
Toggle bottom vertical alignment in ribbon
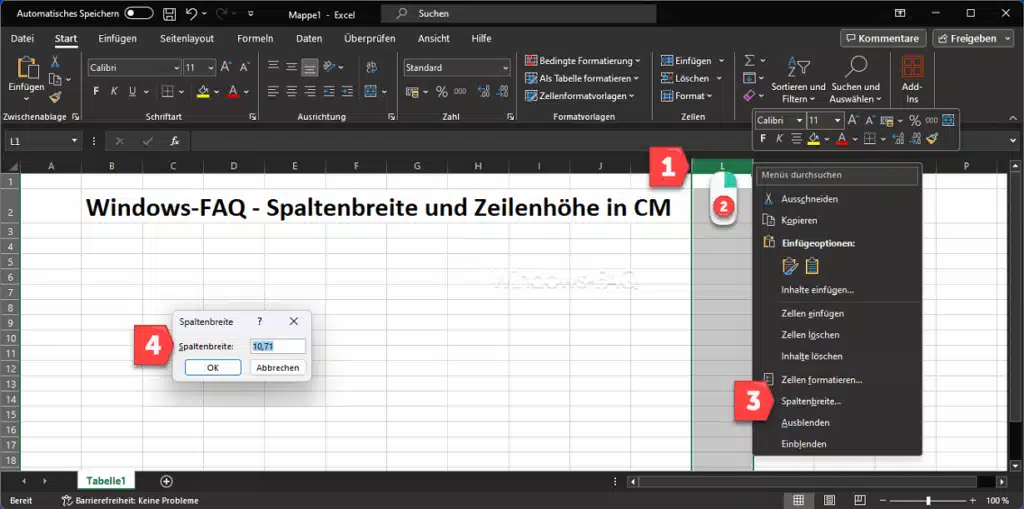pos(310,67)
